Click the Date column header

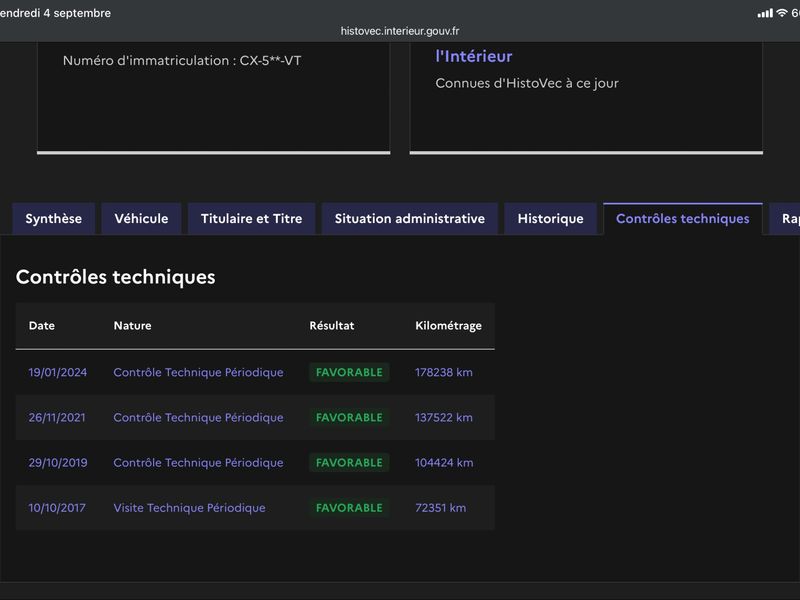42,326
